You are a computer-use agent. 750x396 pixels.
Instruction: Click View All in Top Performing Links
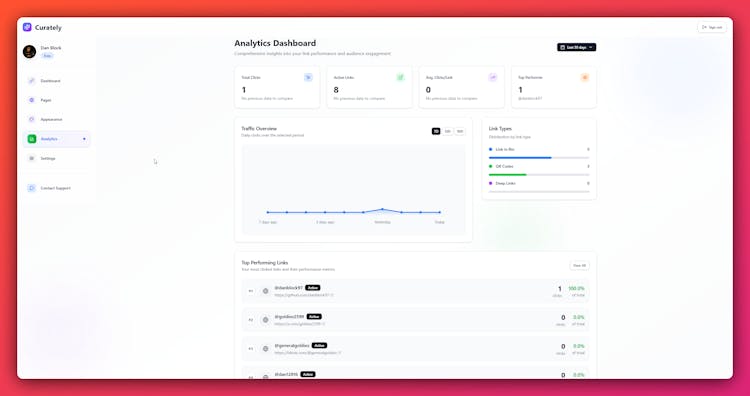pyautogui.click(x=579, y=265)
